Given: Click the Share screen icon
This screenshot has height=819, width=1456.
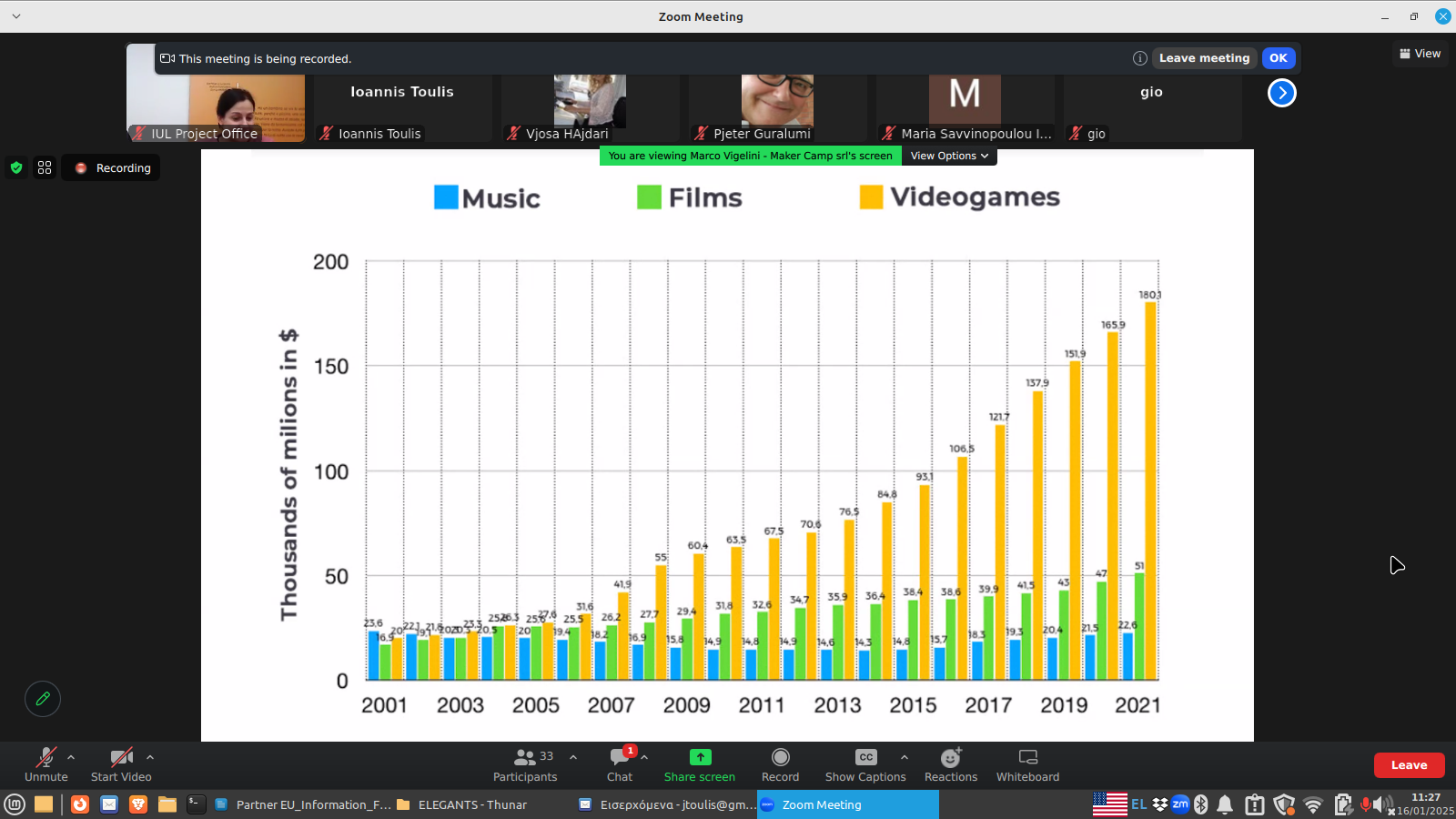Looking at the screenshot, I should tap(700, 757).
